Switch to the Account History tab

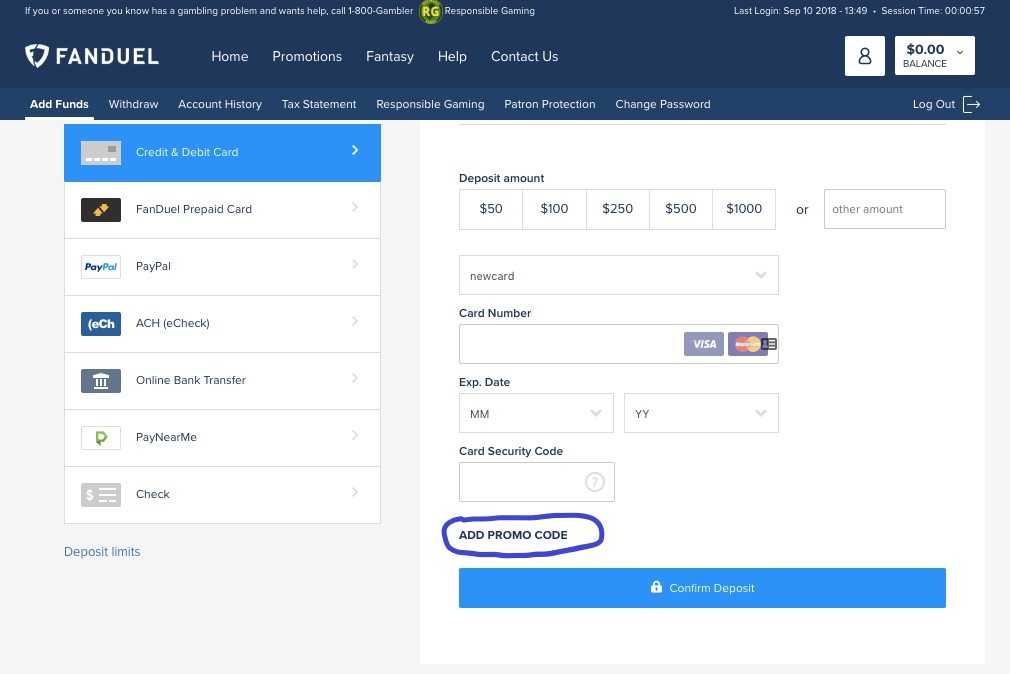220,104
